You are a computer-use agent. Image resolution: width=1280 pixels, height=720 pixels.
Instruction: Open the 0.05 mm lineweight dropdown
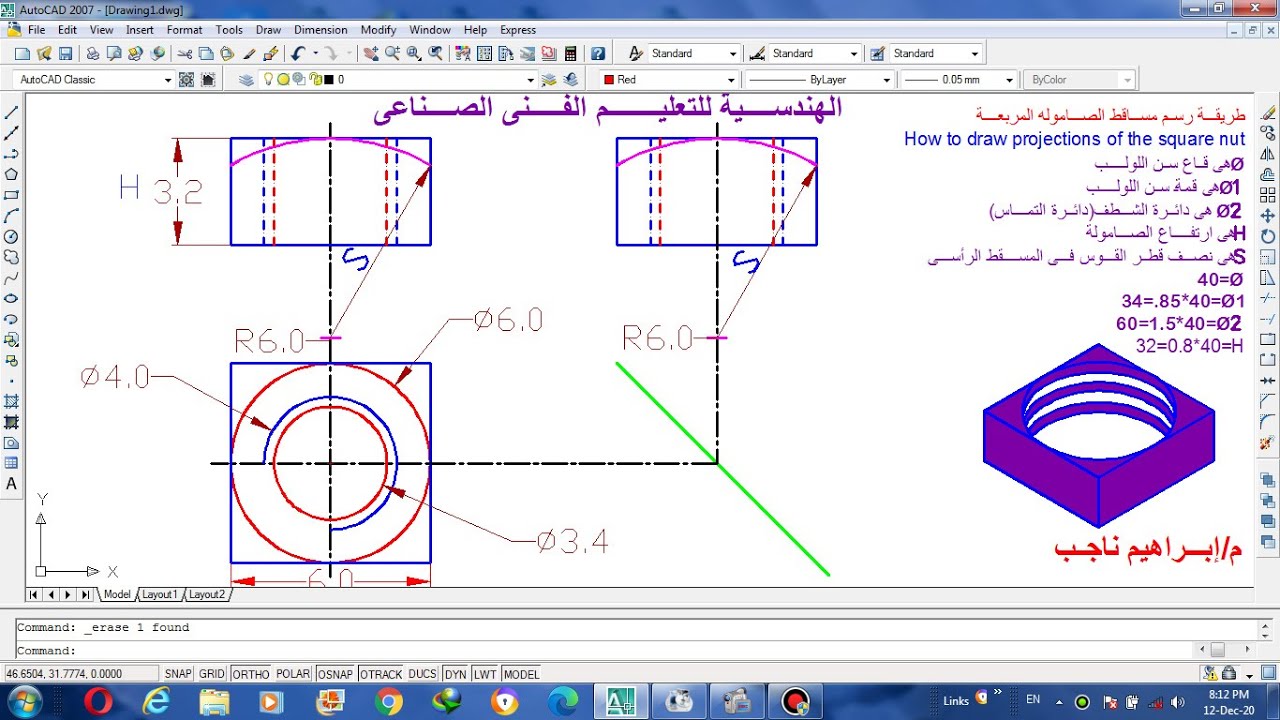click(x=959, y=80)
